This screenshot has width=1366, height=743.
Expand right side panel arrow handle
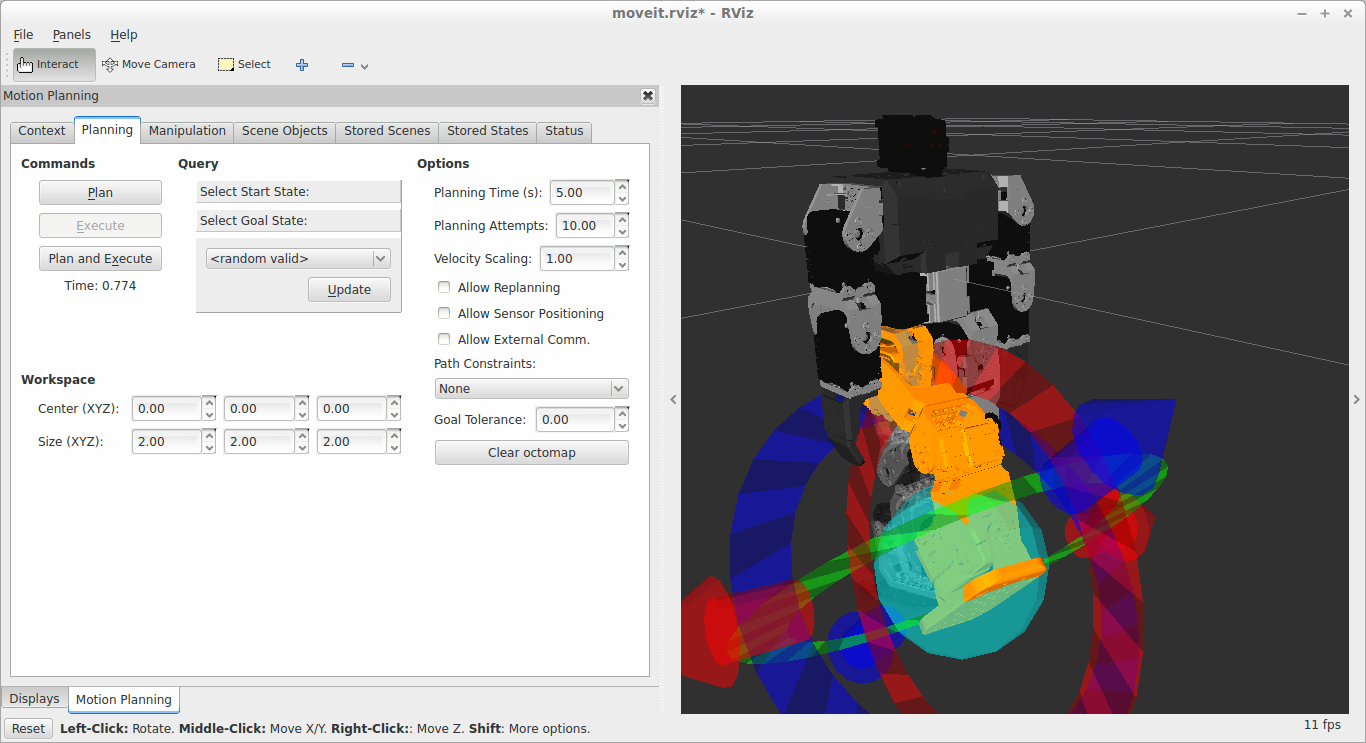point(1356,400)
